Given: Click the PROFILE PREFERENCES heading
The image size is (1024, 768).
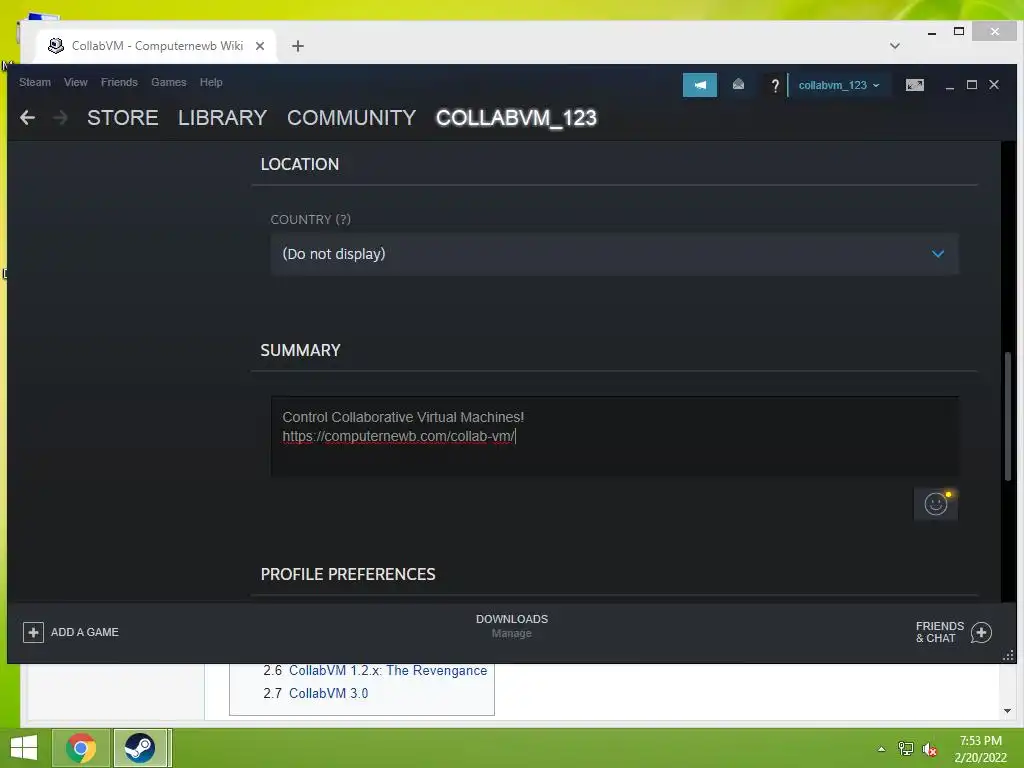Looking at the screenshot, I should tap(348, 574).
